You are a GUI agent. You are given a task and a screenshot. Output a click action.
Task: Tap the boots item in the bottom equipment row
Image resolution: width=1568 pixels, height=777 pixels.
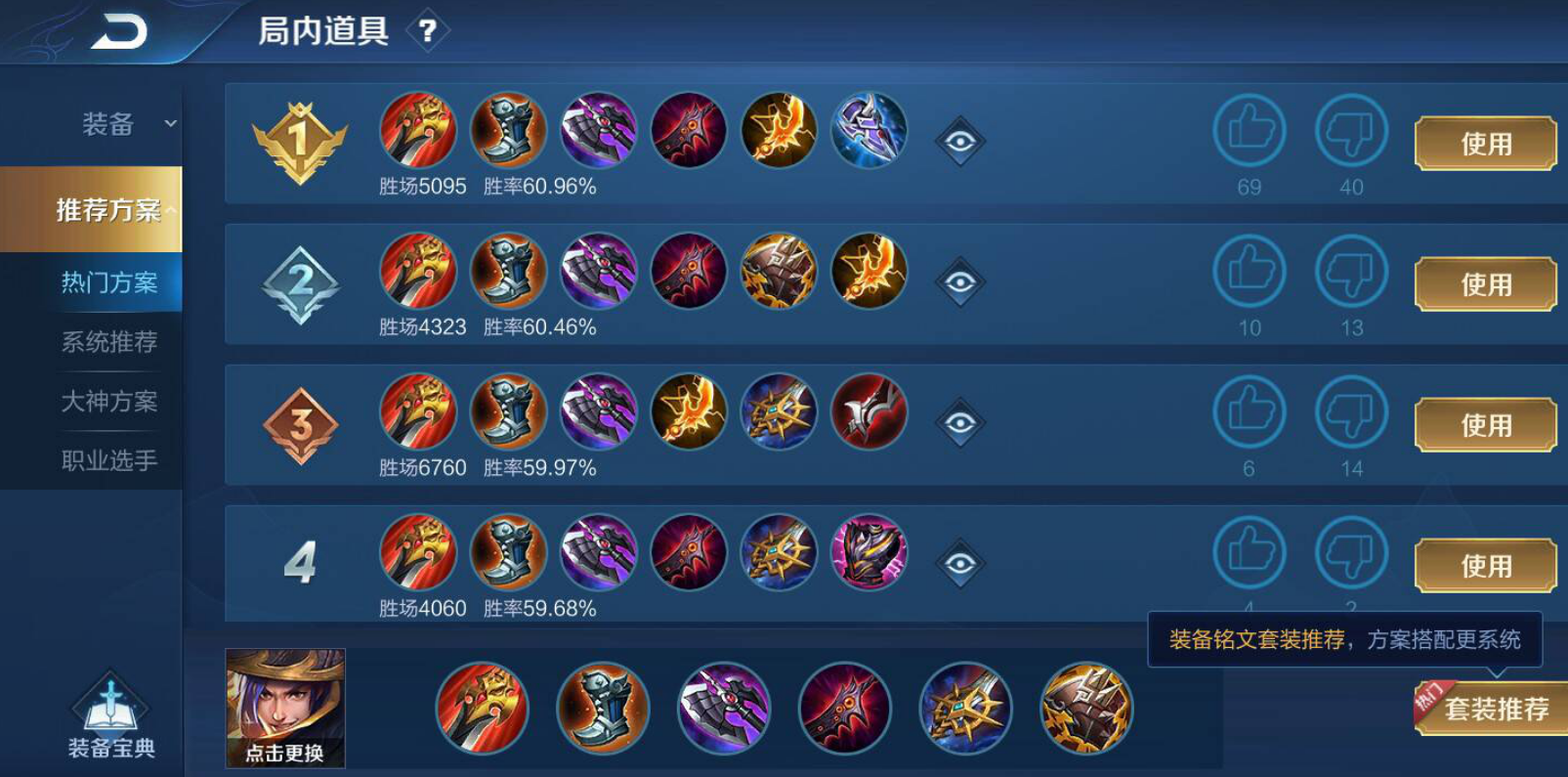[x=603, y=709]
